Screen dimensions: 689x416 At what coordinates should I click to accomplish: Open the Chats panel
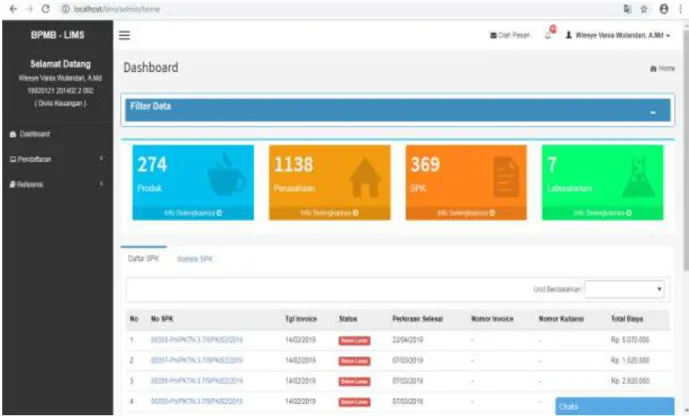pyautogui.click(x=614, y=406)
